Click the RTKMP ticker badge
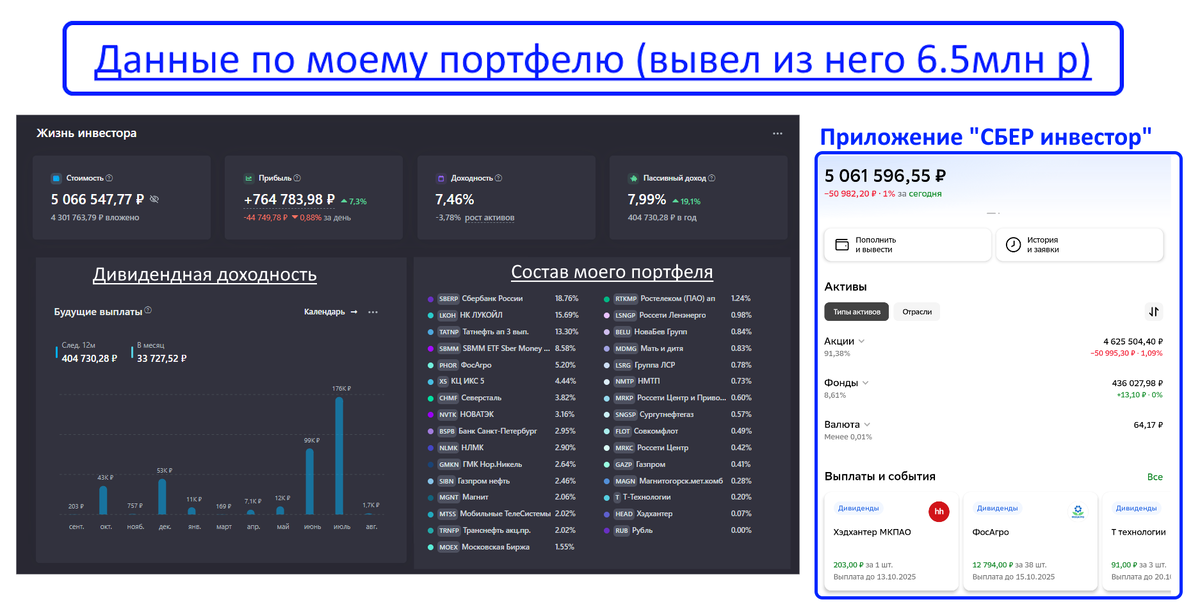 click(x=625, y=298)
